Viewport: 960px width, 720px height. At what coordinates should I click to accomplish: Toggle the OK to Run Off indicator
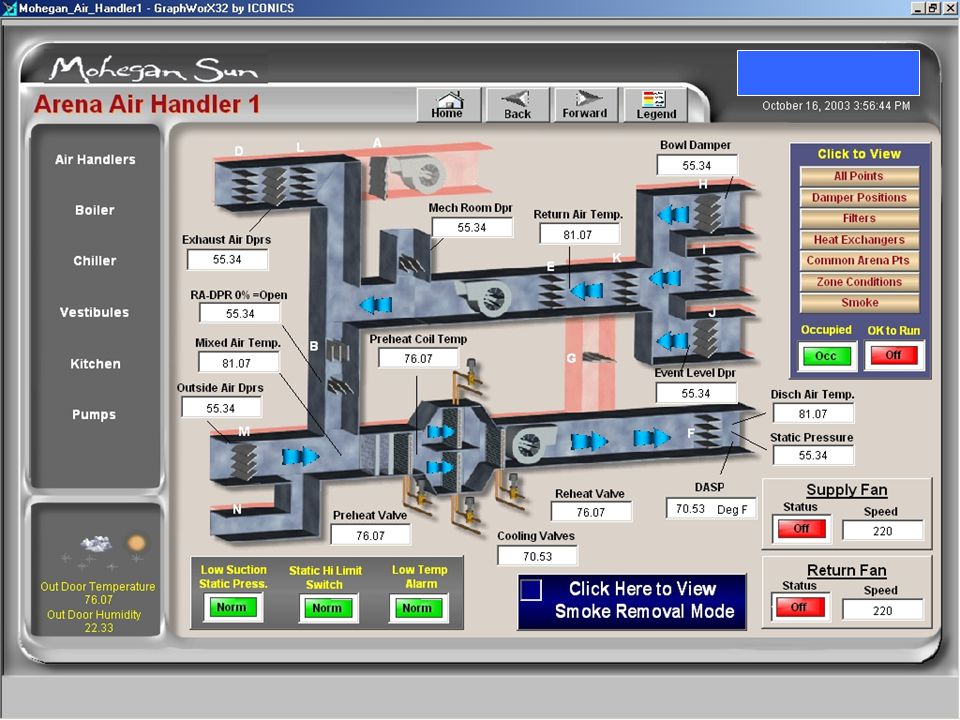click(893, 355)
